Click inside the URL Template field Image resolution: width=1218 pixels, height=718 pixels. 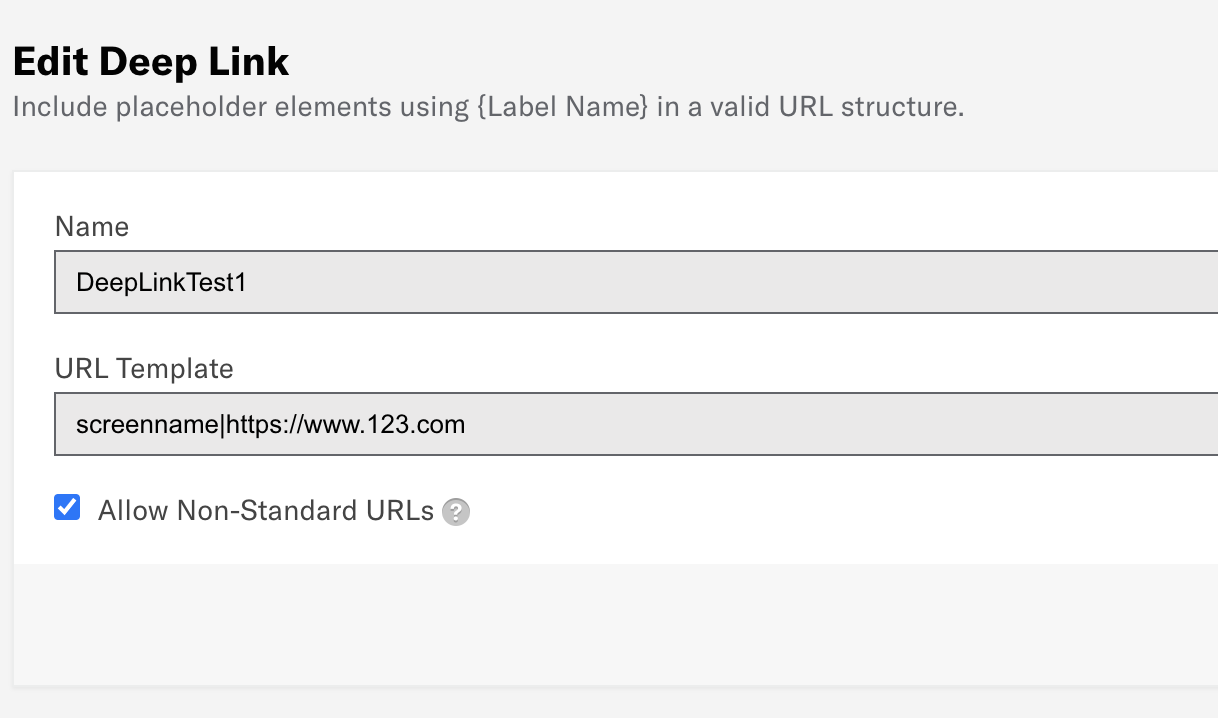[x=600, y=424]
